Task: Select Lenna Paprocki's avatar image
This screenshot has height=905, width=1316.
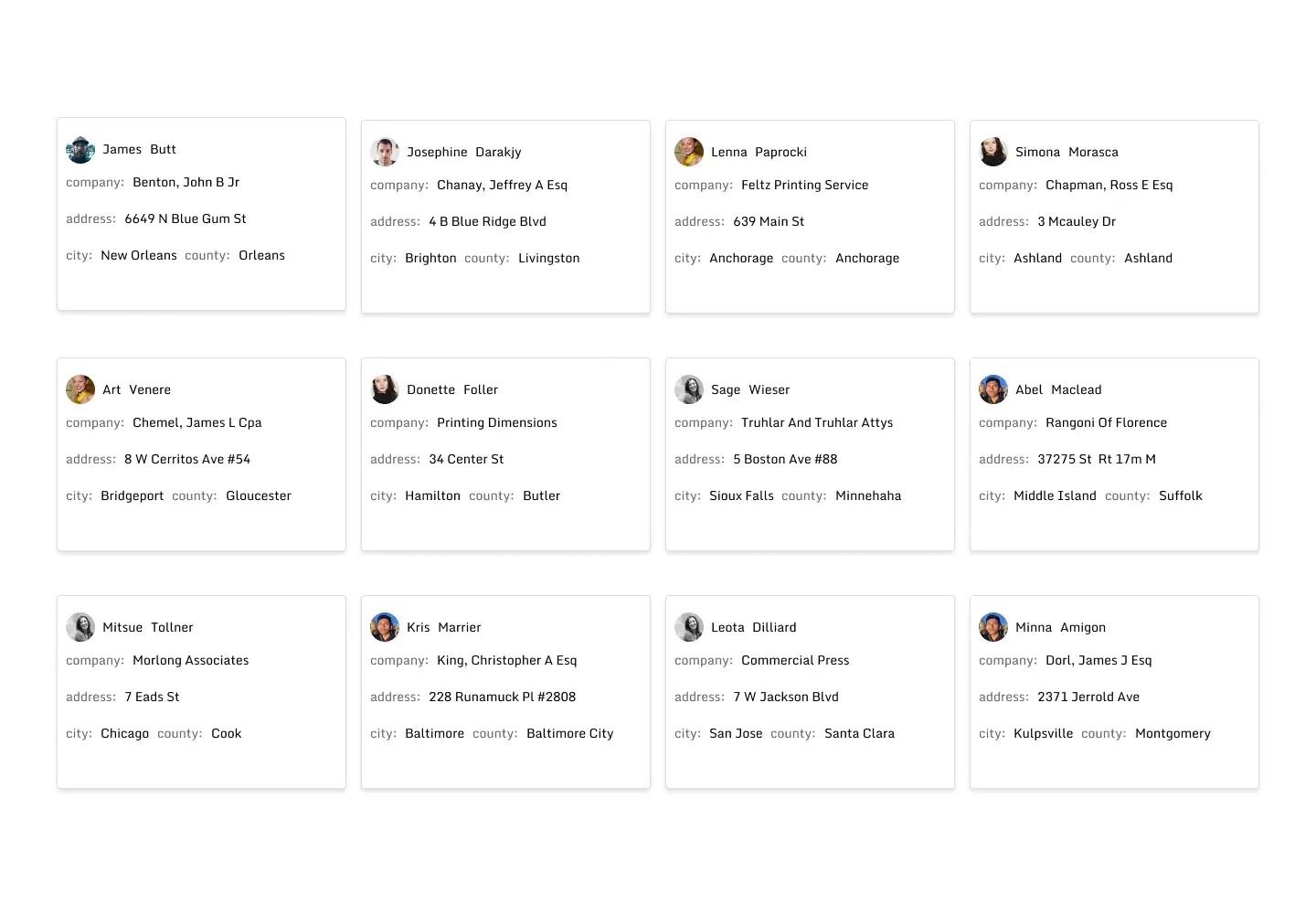Action: tap(689, 153)
